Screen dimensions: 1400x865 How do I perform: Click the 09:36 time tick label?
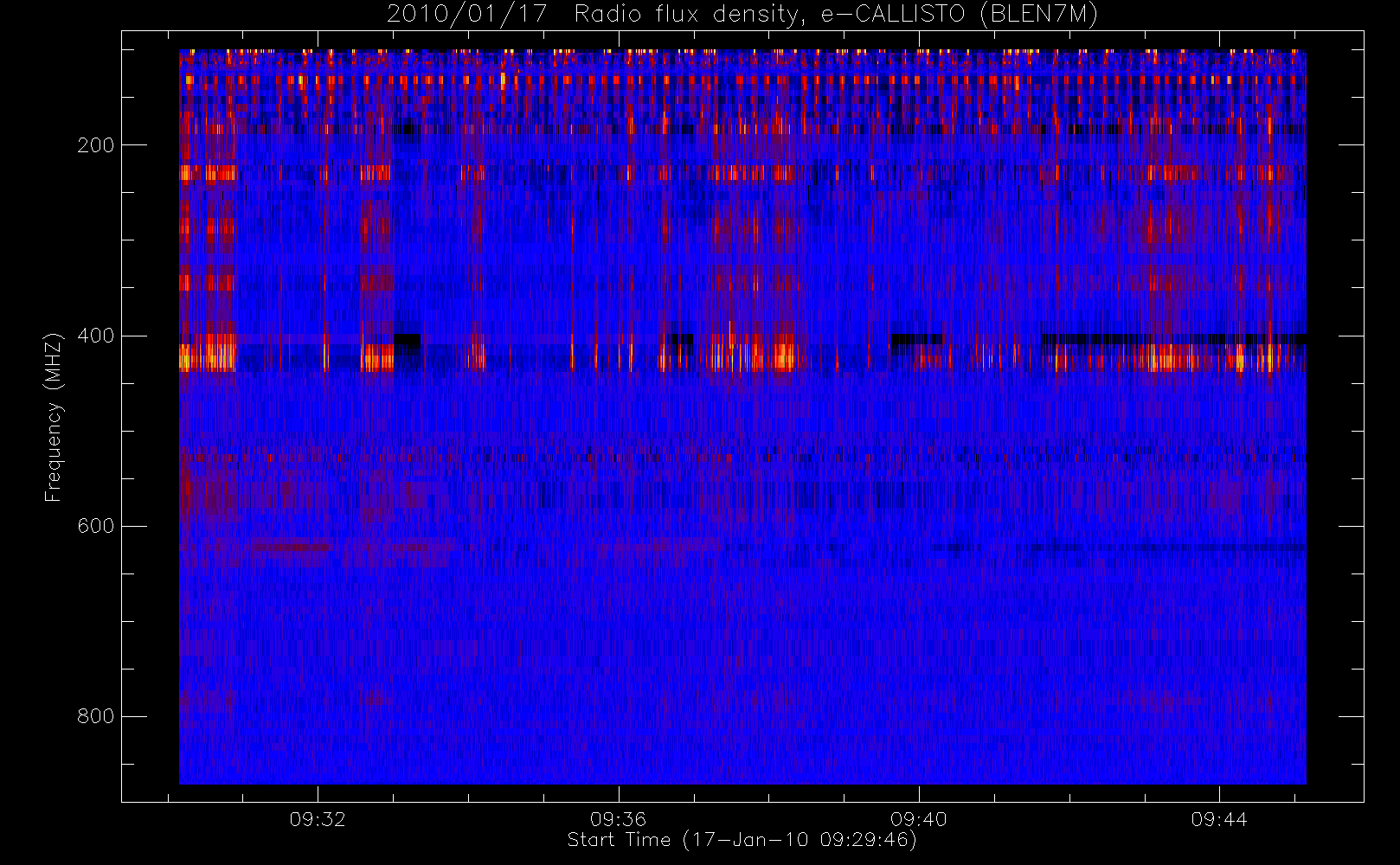click(618, 819)
